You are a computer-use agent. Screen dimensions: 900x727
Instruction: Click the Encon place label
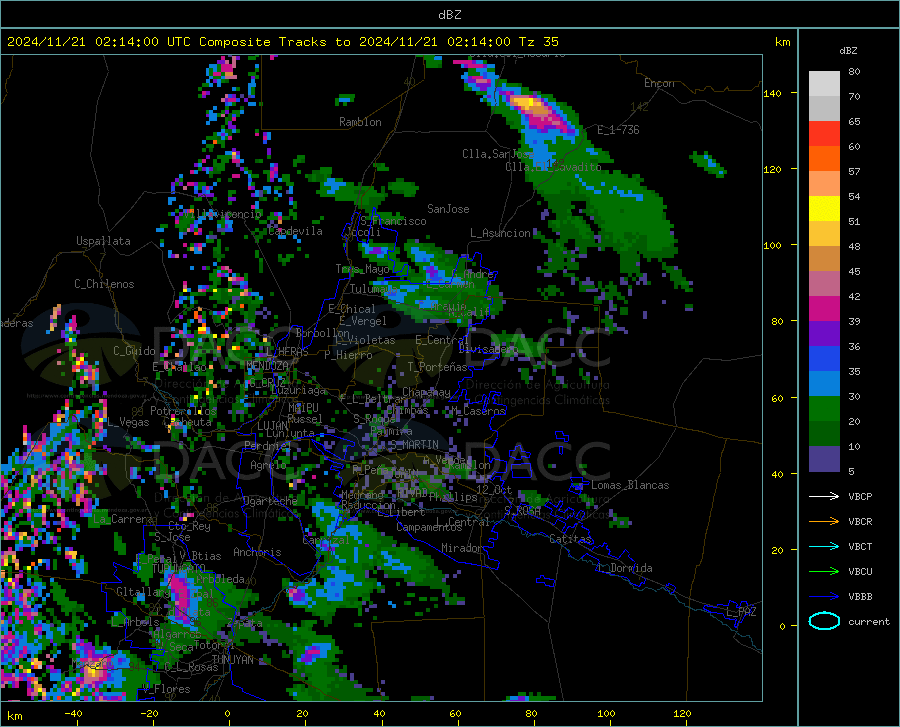[659, 83]
